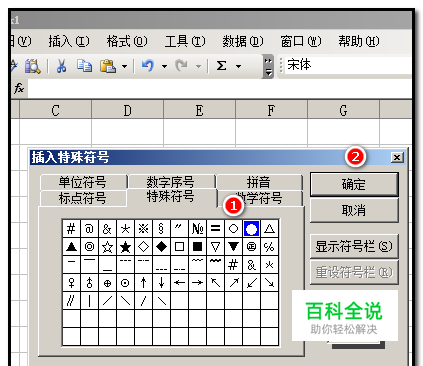Click the 取消 button
423x366 pixels.
coord(354,211)
